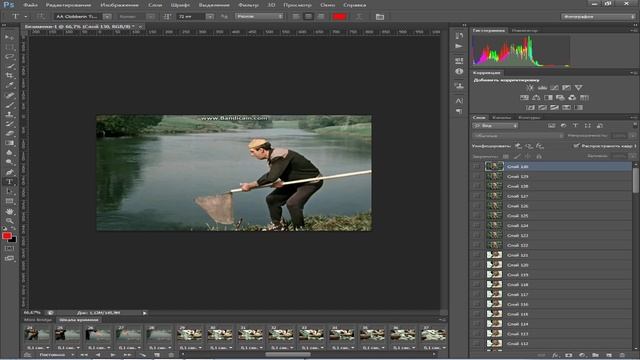Center text alignment button
Screen dimensions: 640x360
tap(308, 17)
